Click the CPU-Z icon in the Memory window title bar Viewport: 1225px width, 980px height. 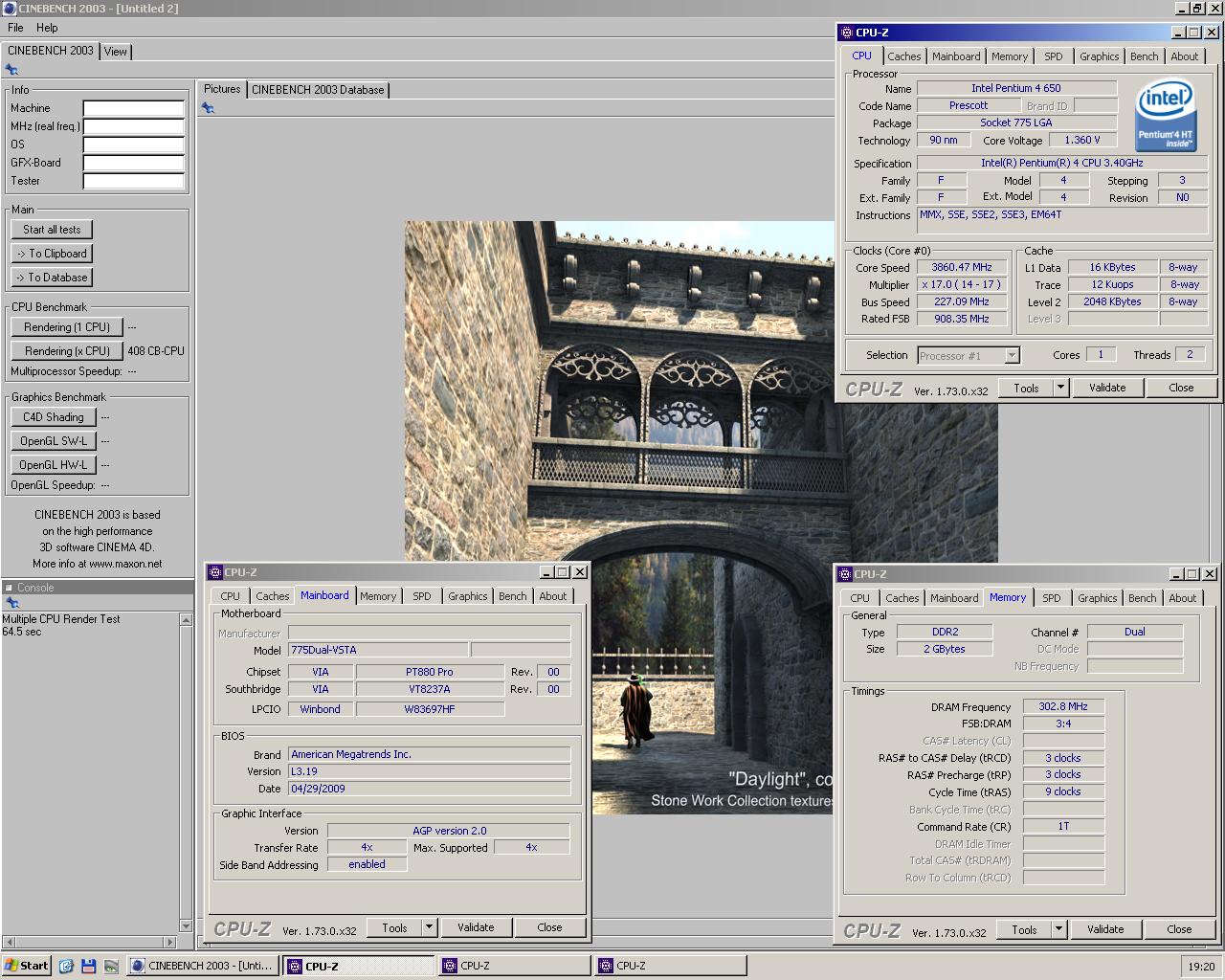845,574
